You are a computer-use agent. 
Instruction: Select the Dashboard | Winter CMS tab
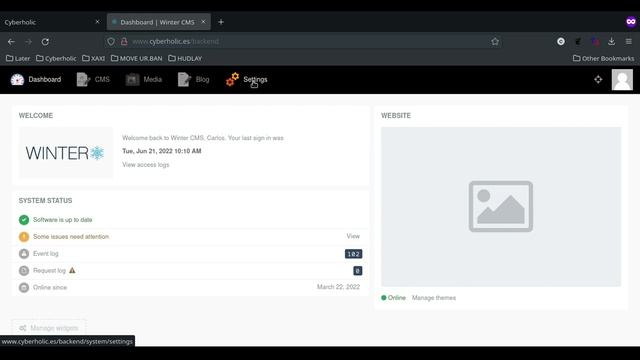click(159, 22)
